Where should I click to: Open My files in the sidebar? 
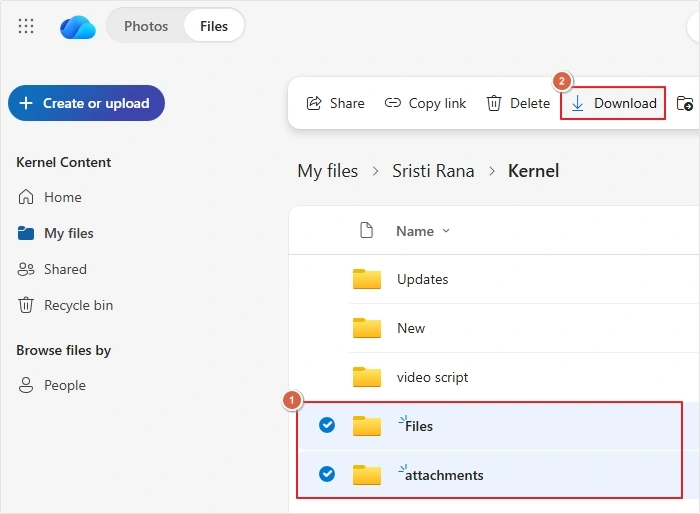[55, 233]
